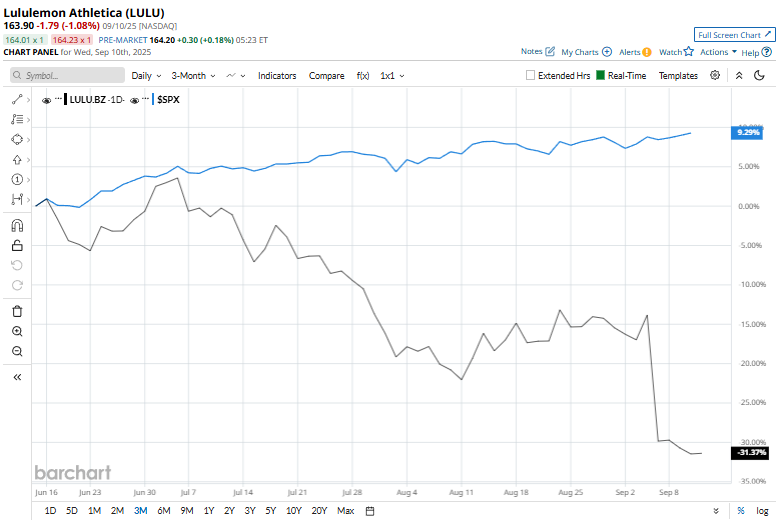
Task: Enable the Extended Hrs checkbox
Action: click(x=531, y=75)
